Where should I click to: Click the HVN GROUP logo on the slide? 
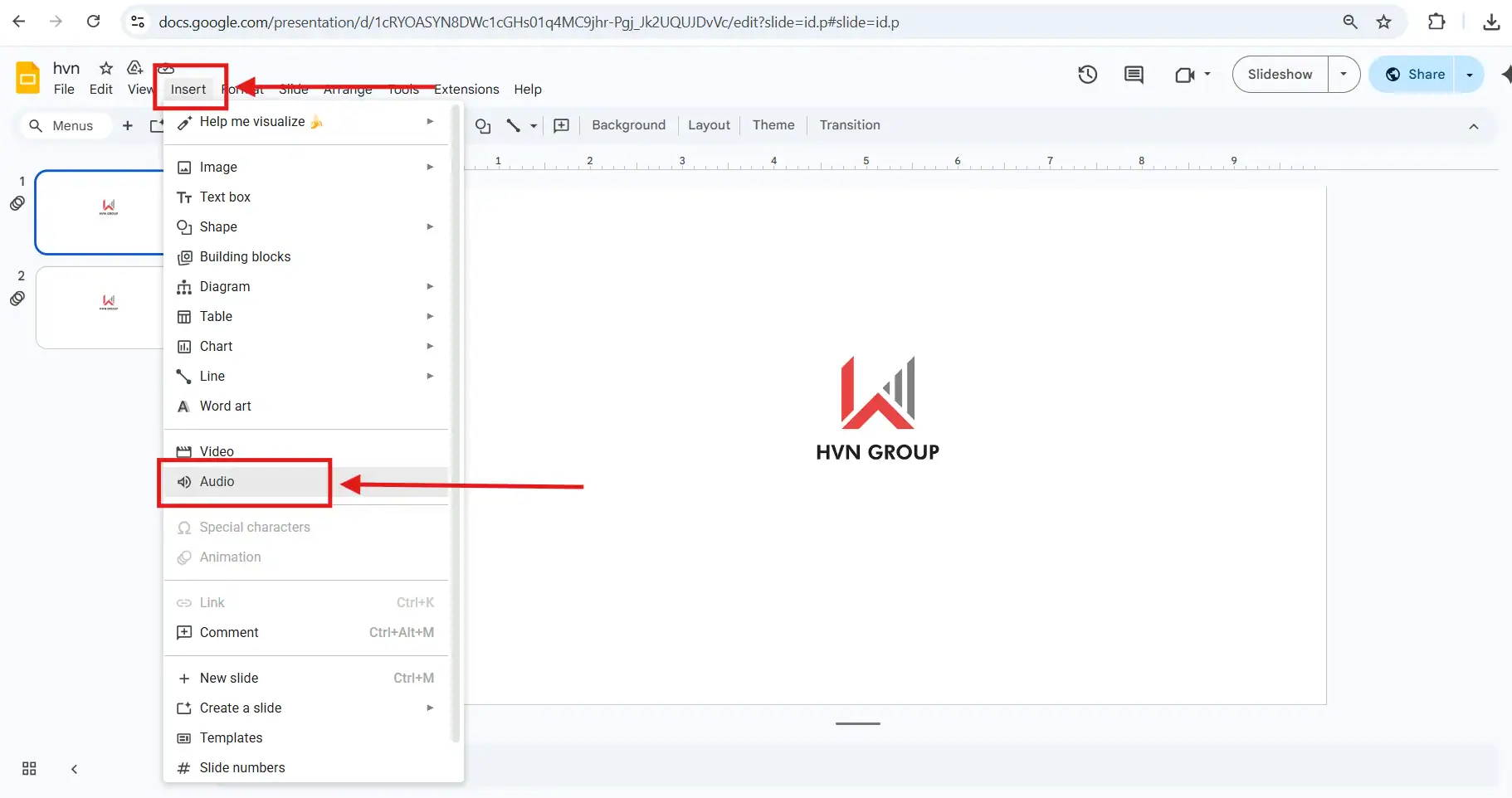tap(877, 409)
